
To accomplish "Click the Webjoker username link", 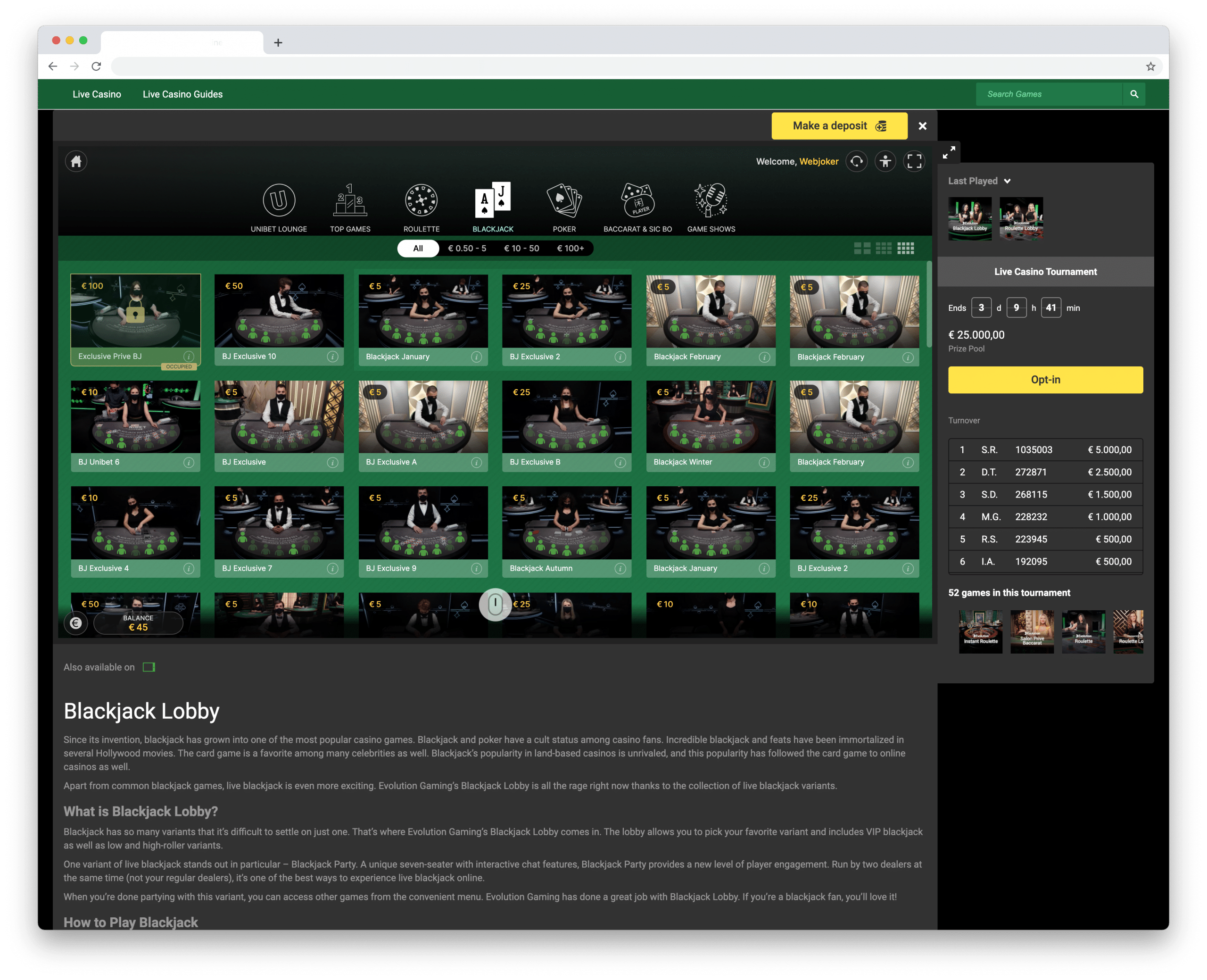I will click(x=818, y=162).
